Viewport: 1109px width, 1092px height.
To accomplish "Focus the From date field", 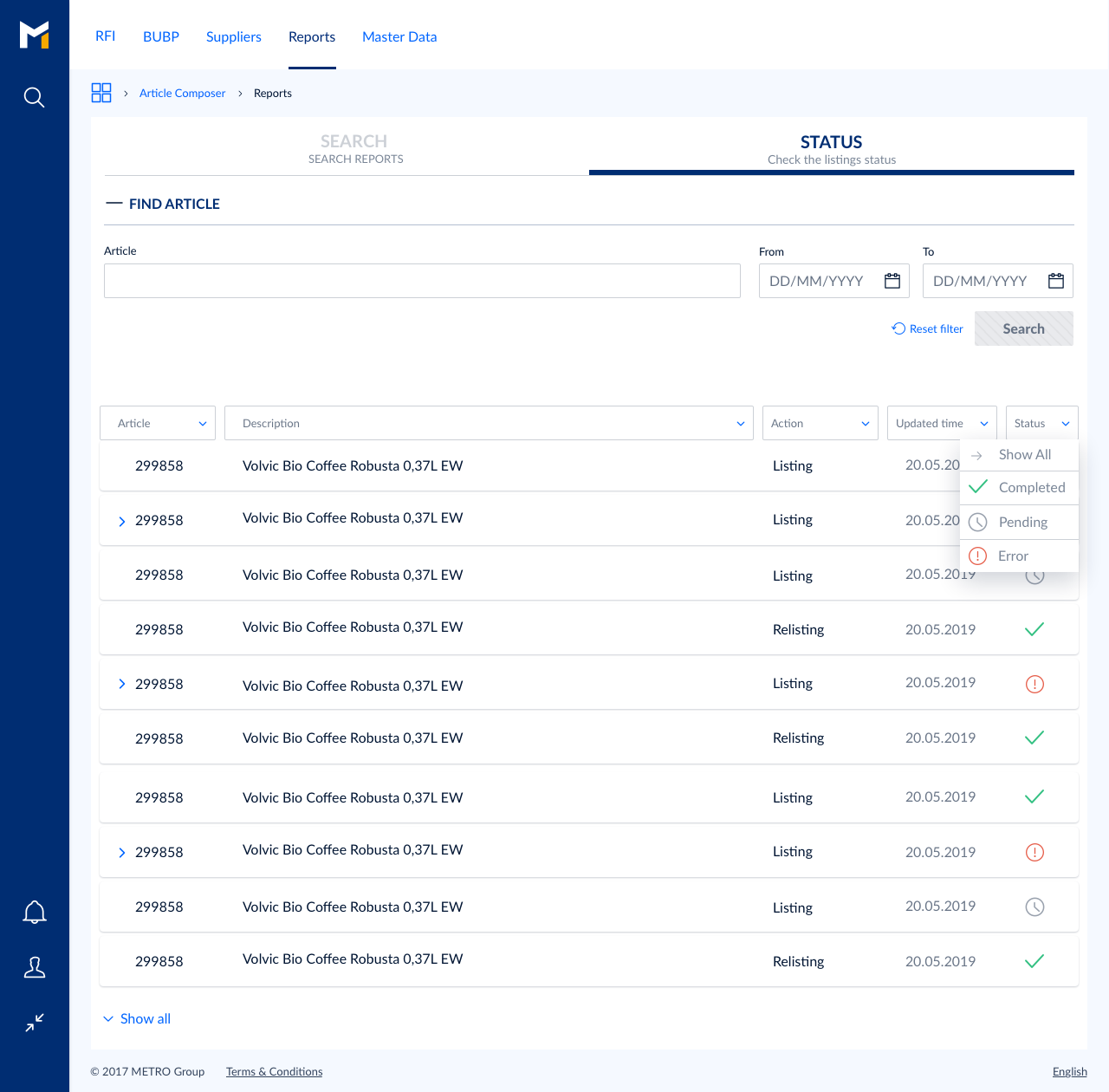I will pos(834,281).
